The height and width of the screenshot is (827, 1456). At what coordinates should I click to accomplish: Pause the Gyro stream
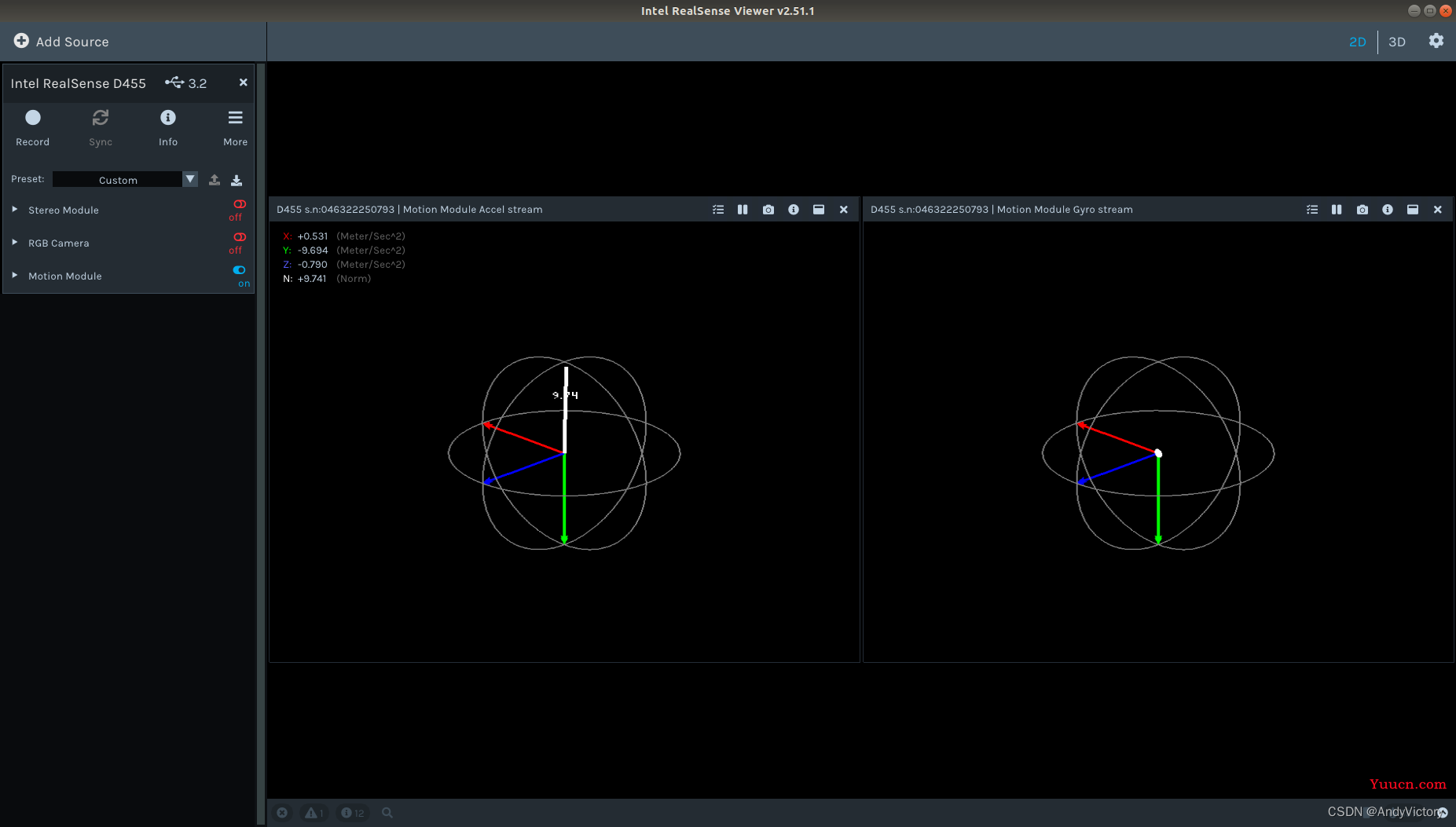pyautogui.click(x=1337, y=210)
